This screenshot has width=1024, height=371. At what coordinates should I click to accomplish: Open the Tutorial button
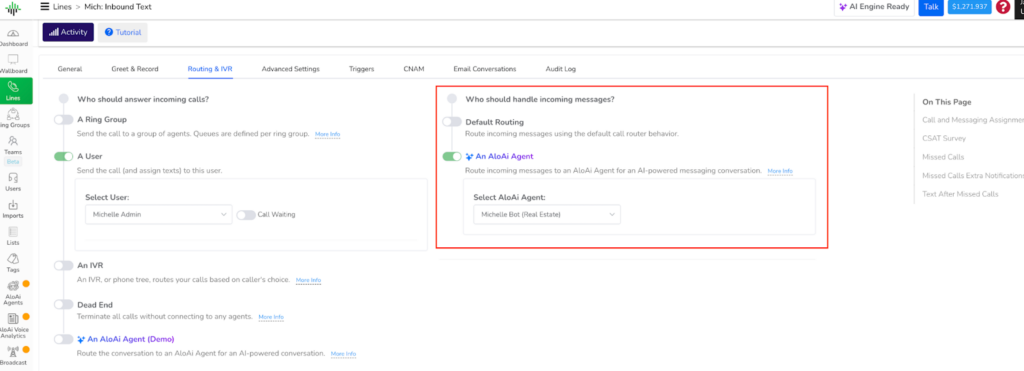[123, 32]
